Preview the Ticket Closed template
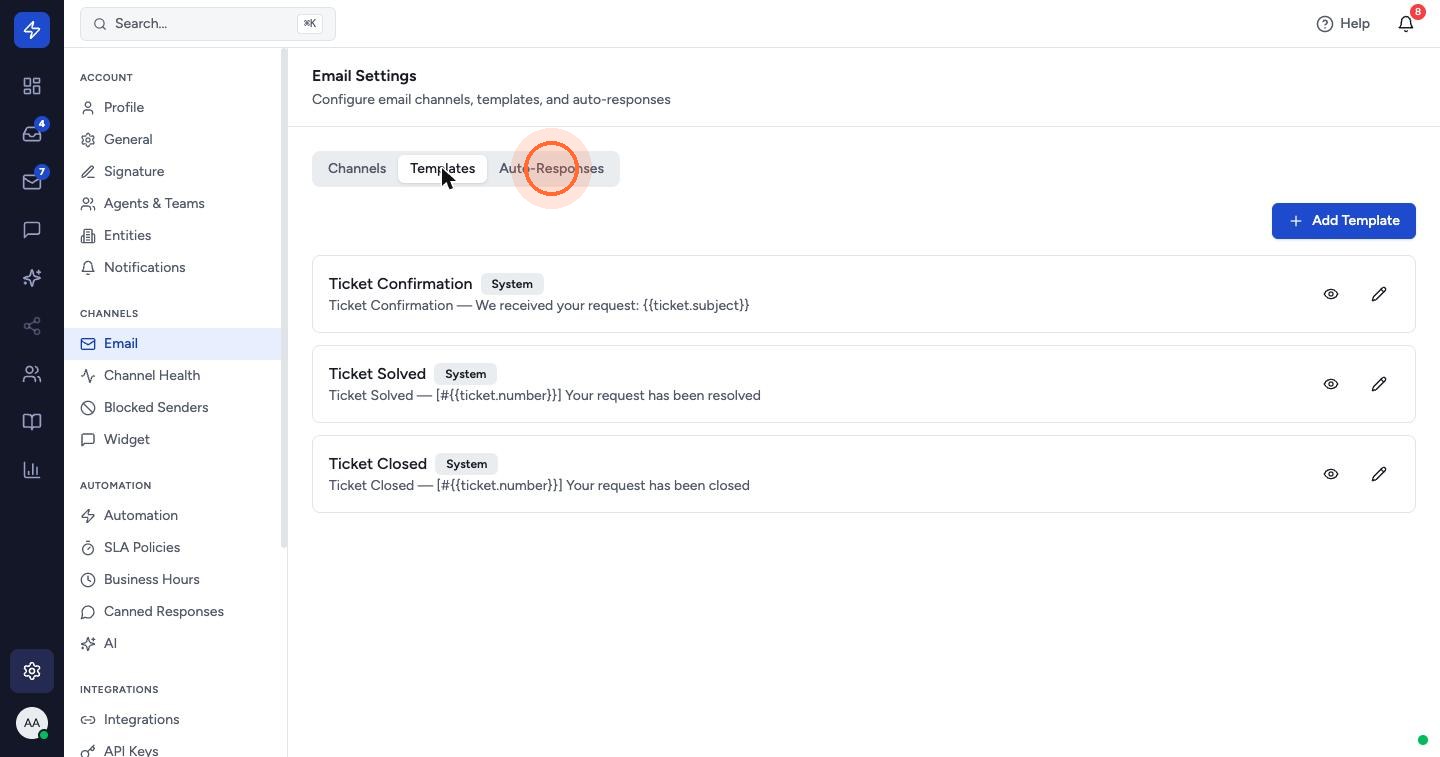Image resolution: width=1440 pixels, height=757 pixels. coord(1331,474)
